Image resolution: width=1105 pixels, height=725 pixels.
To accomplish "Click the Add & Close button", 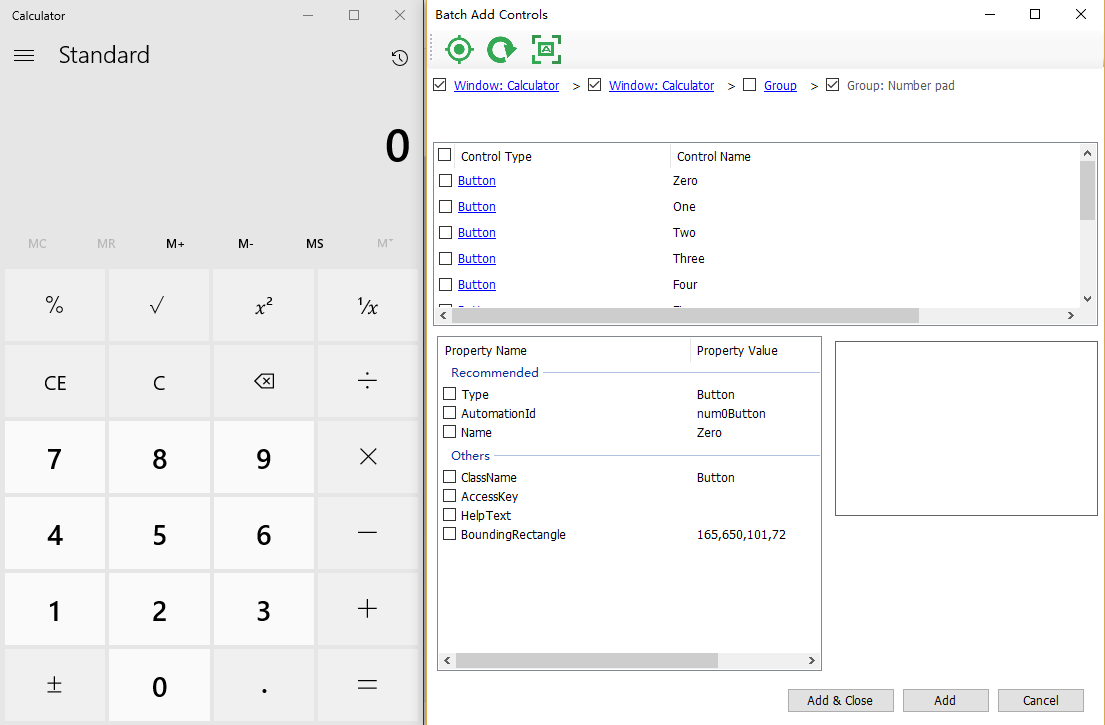I will pos(840,700).
